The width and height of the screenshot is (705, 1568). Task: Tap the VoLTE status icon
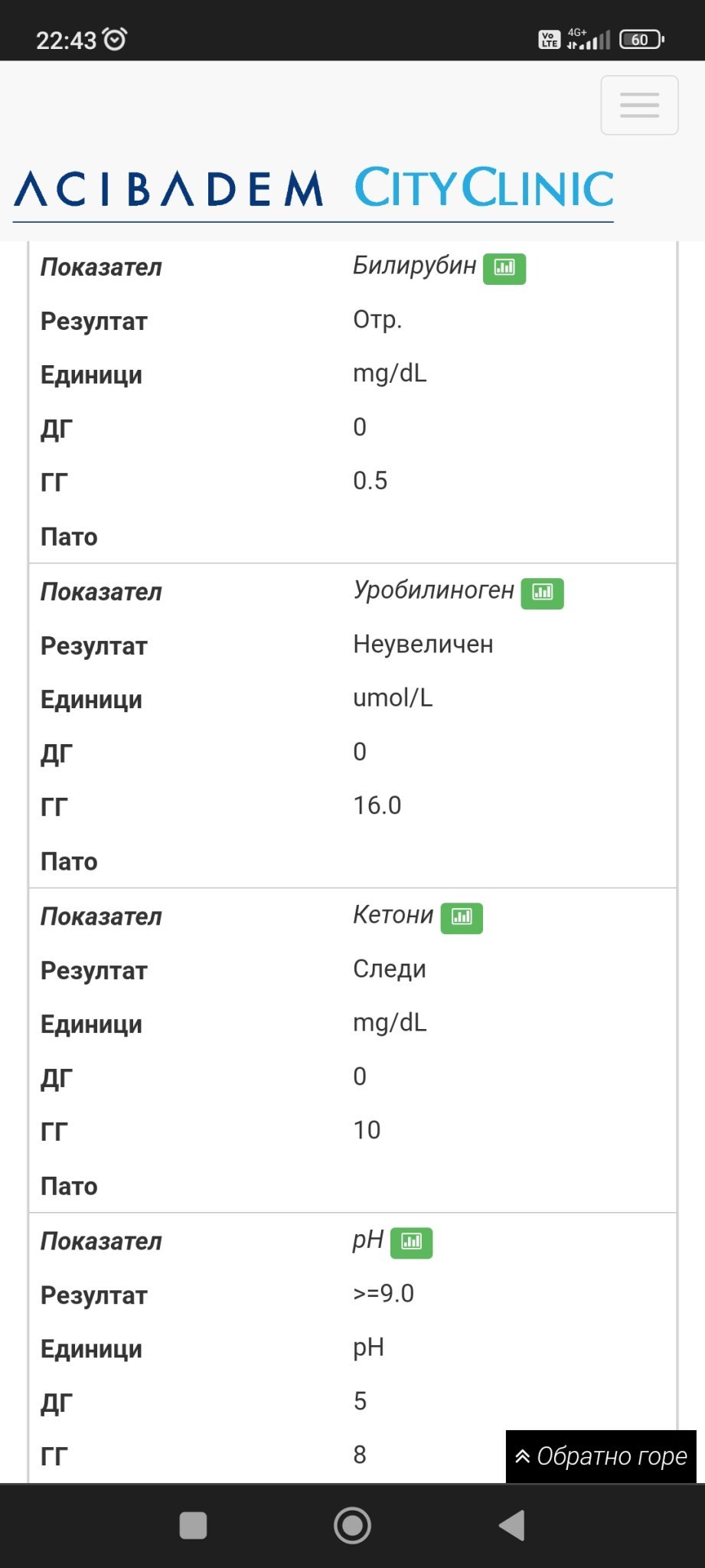pyautogui.click(x=549, y=39)
